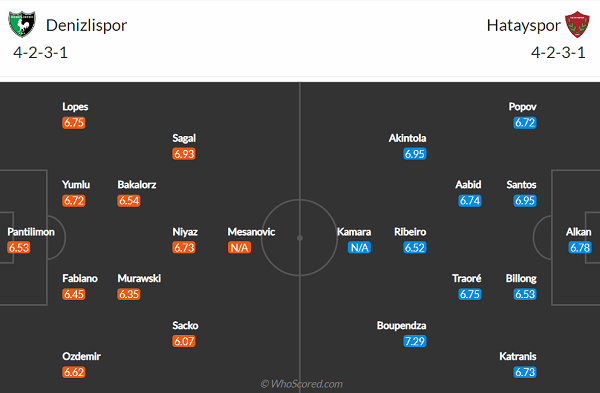This screenshot has height=393, width=600.
Task: Click Katranis's 6.73 rating badge
Action: 525,372
